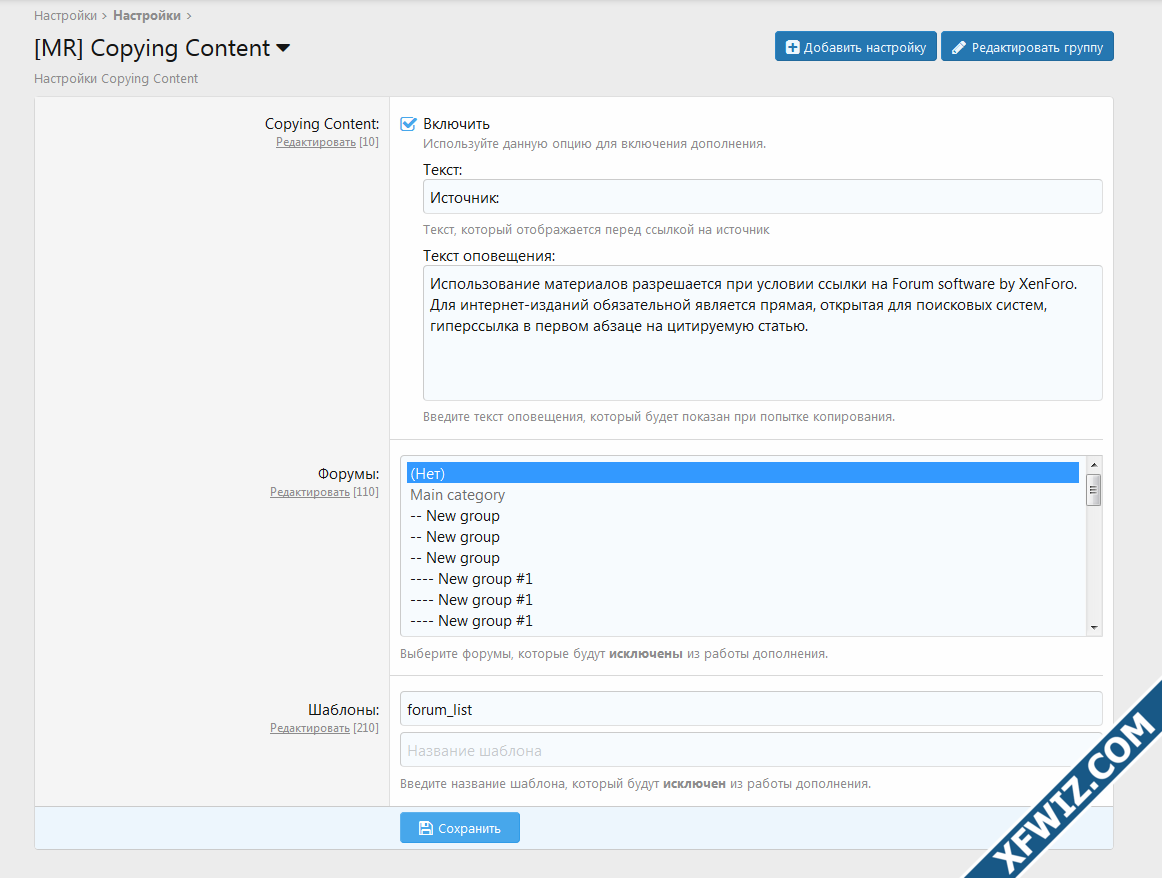The image size is (1162, 878).
Task: Open Редактировать link under Шаблоны
Action: [x=310, y=728]
